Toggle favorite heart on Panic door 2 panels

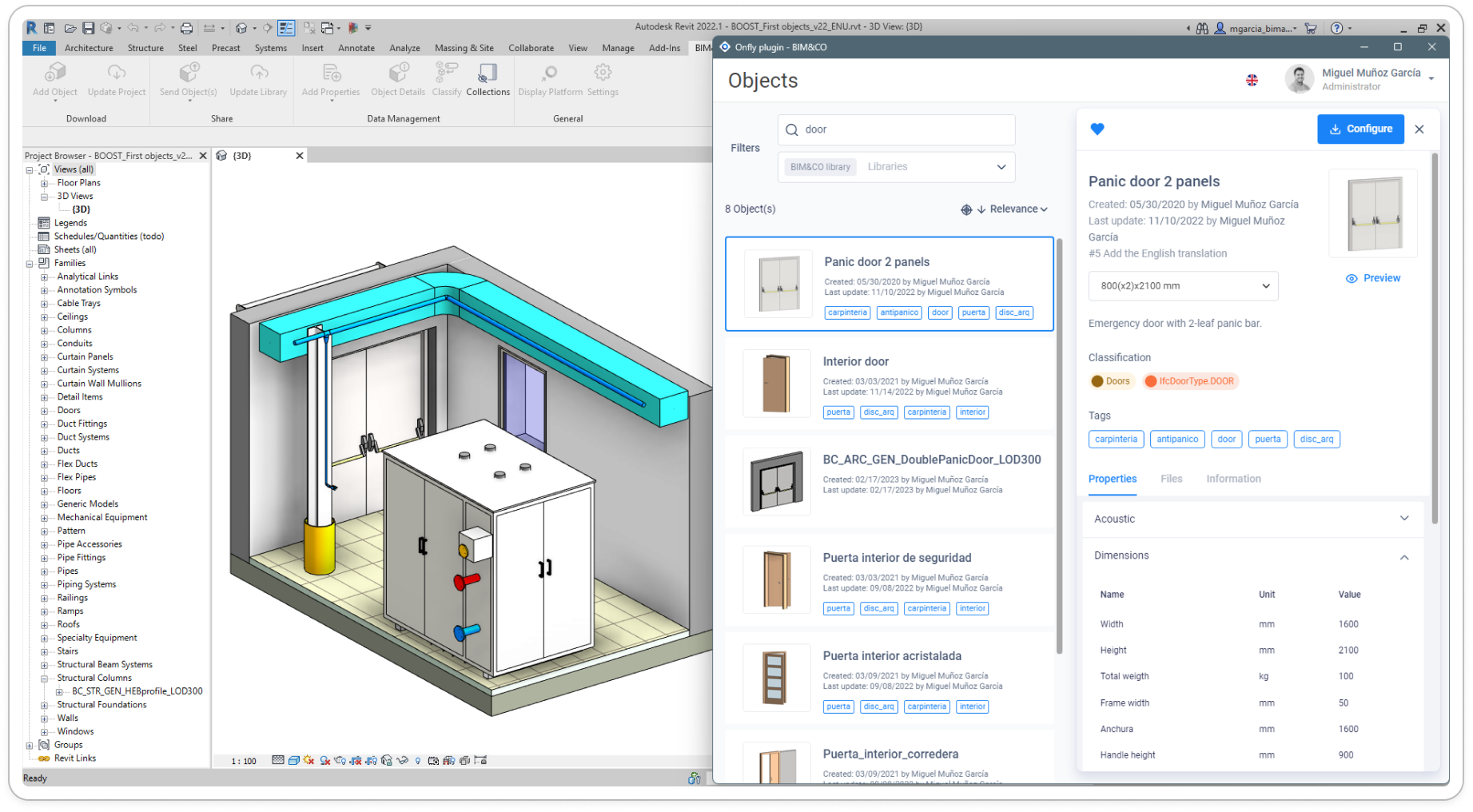pyautogui.click(x=1097, y=129)
